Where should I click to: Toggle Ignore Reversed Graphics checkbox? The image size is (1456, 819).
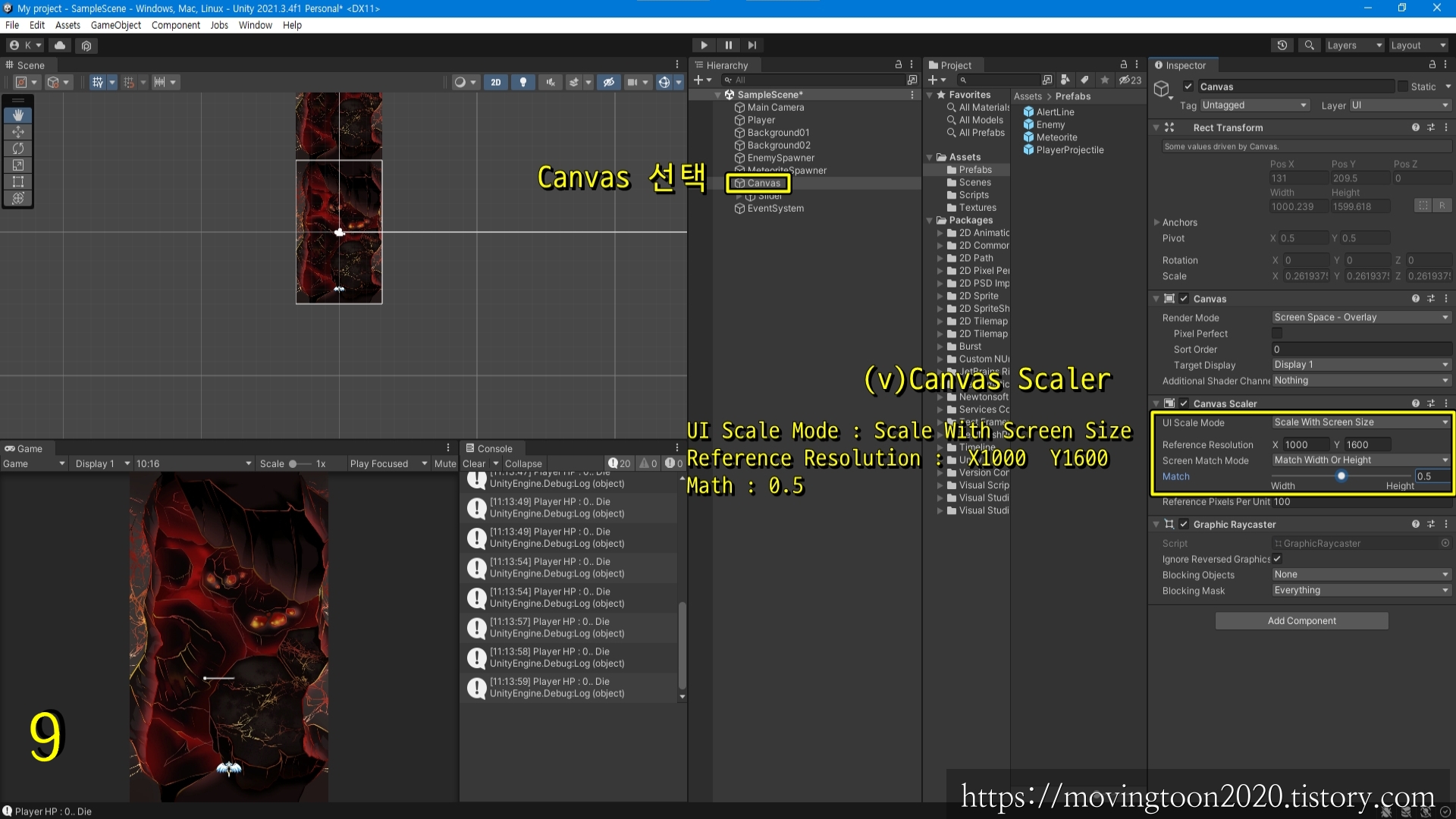[1277, 559]
